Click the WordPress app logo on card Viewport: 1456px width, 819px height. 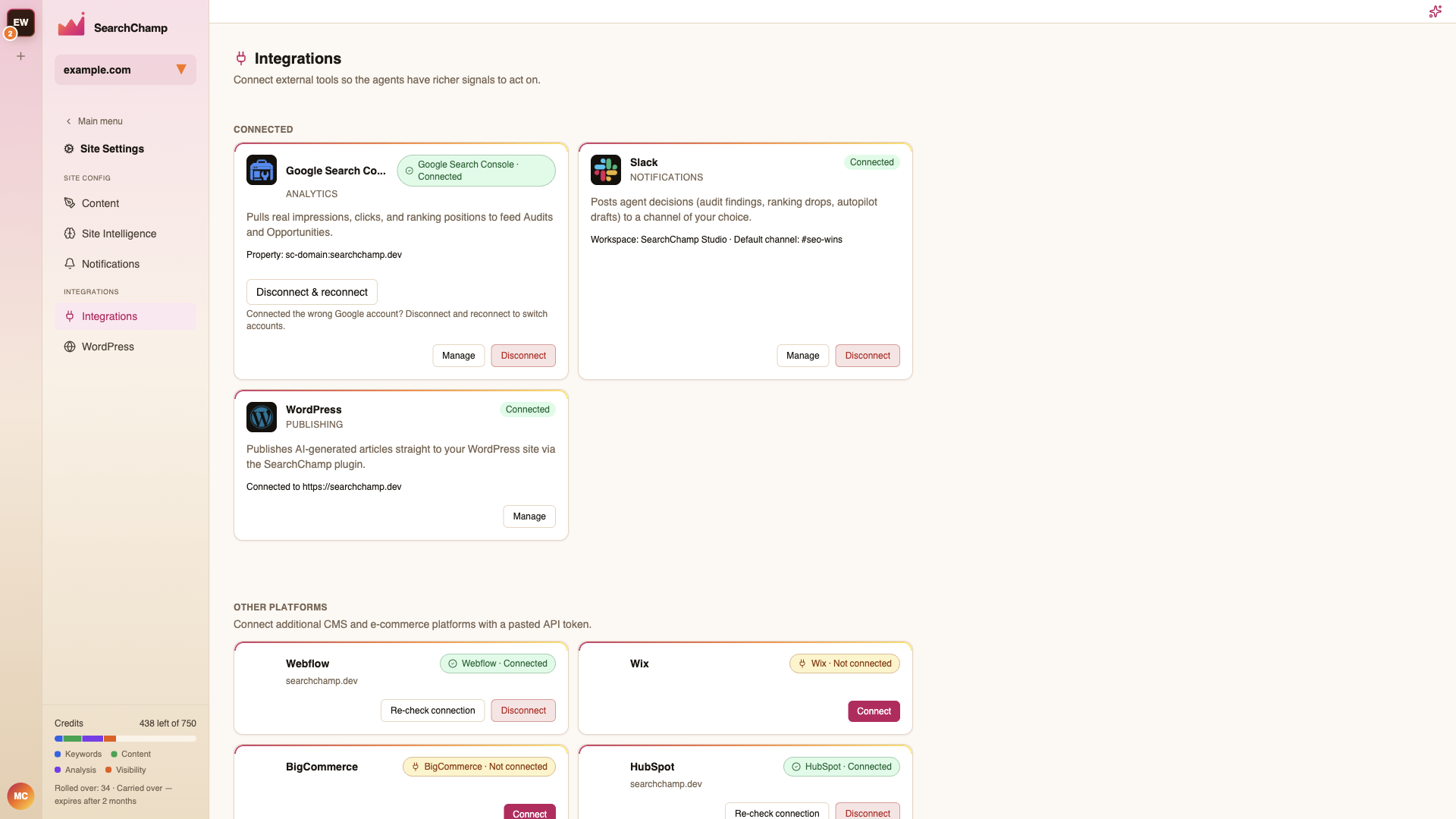(x=262, y=417)
